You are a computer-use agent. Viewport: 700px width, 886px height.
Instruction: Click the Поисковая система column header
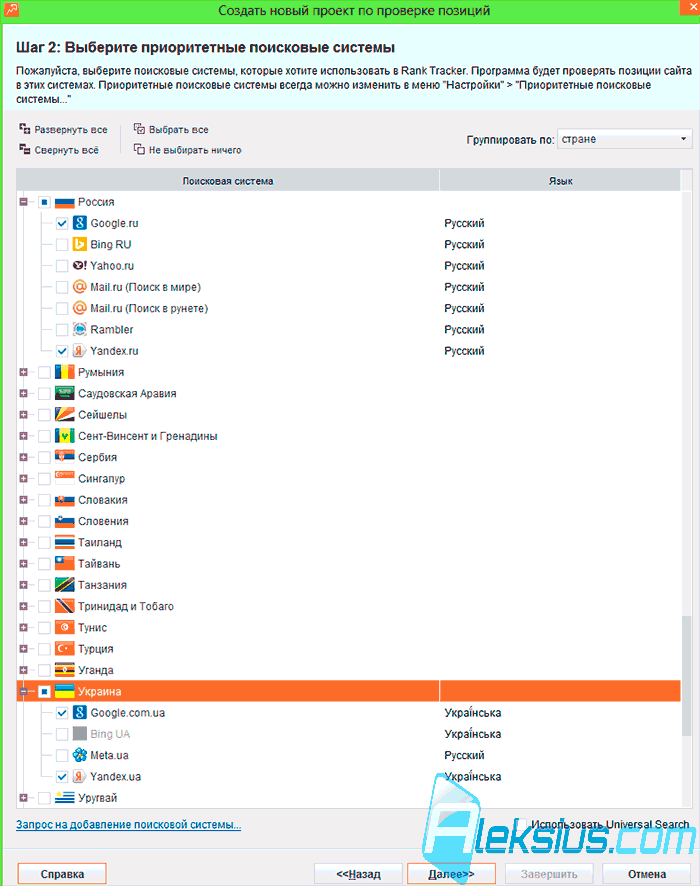(x=228, y=181)
